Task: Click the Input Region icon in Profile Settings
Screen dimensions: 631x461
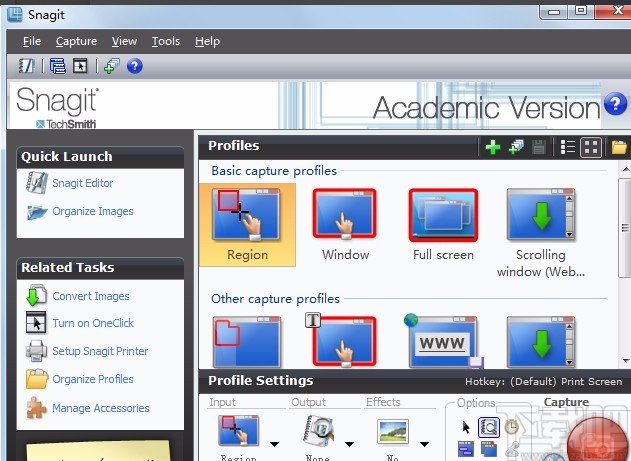Action: pyautogui.click(x=238, y=430)
